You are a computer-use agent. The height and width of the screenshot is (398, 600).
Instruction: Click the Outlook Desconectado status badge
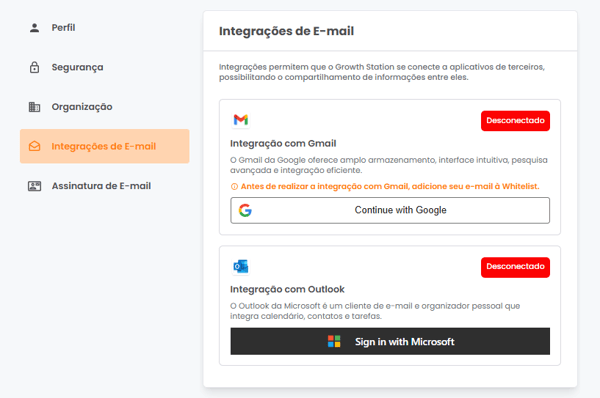515,267
